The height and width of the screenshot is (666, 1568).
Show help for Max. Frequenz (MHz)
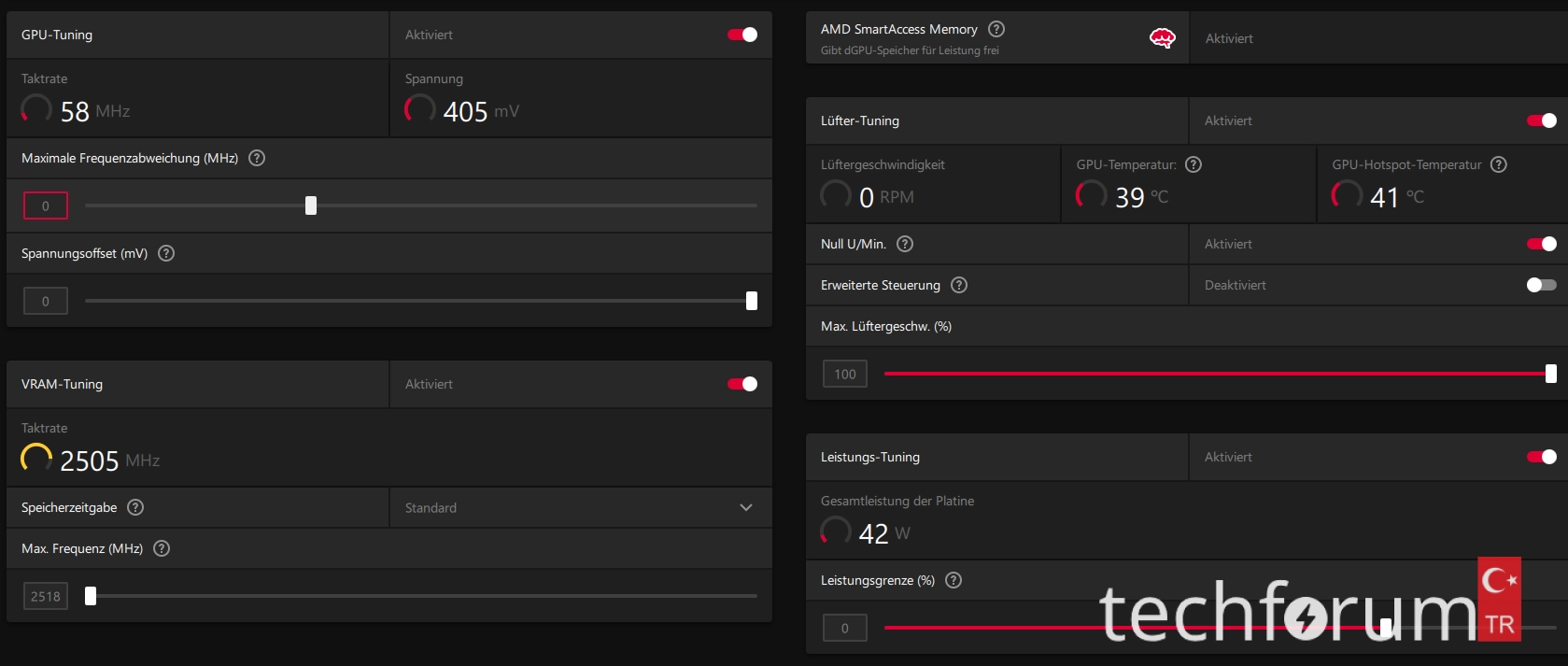(162, 548)
